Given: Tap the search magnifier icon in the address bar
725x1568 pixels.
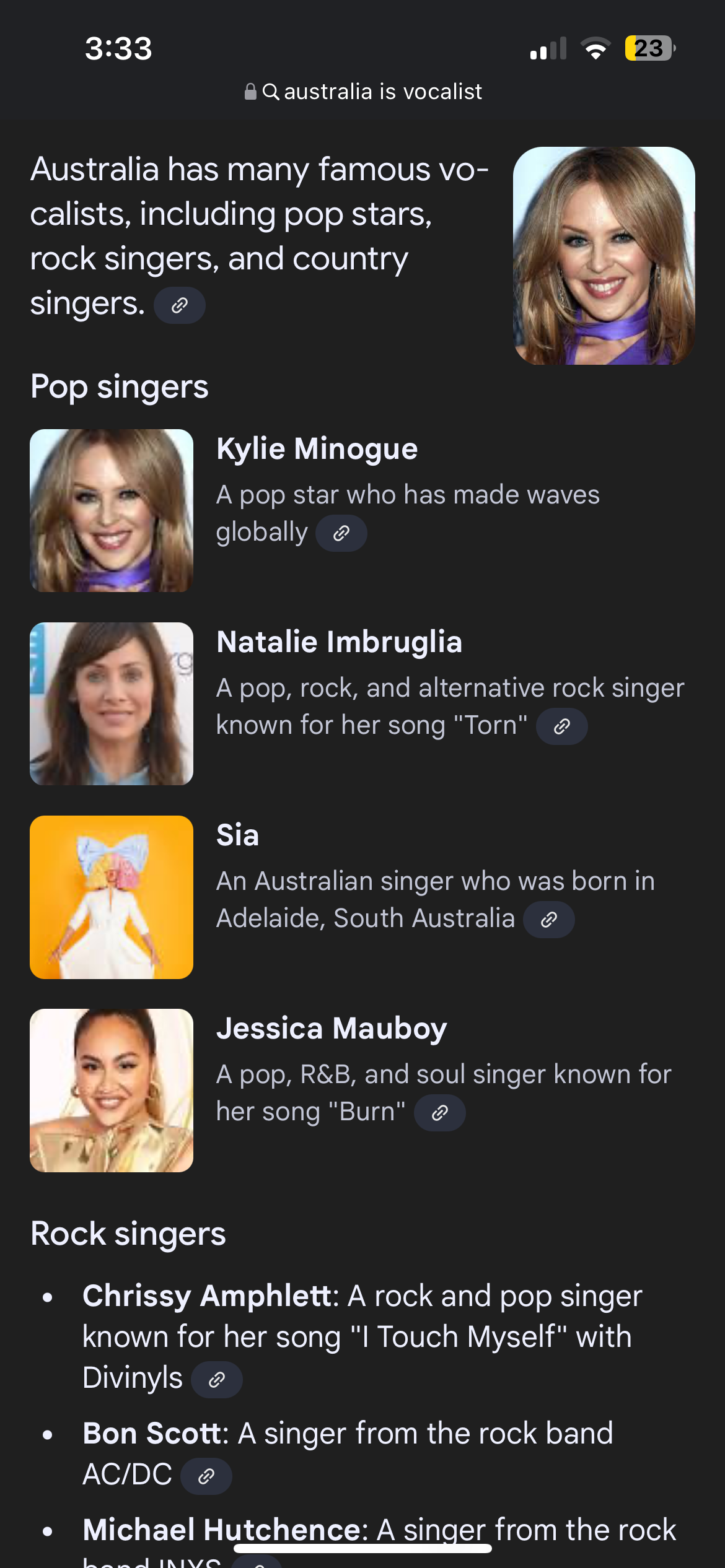Looking at the screenshot, I should 271,92.
